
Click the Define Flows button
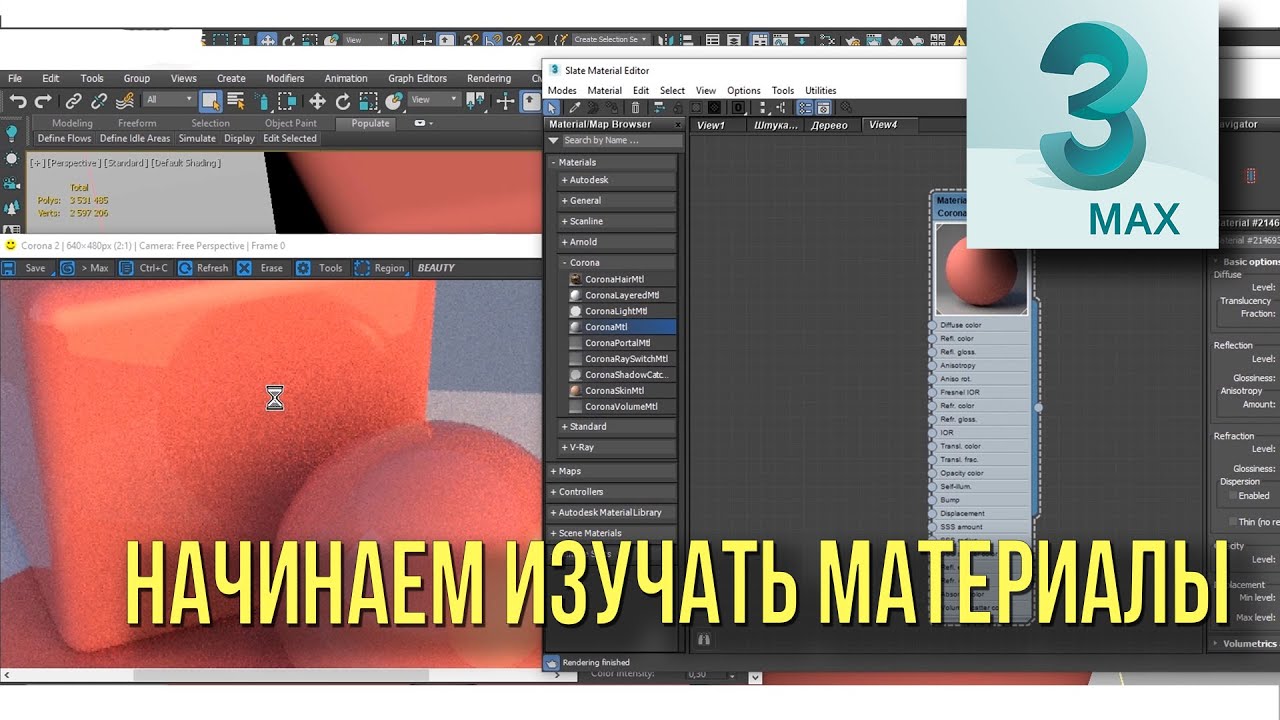[64, 139]
